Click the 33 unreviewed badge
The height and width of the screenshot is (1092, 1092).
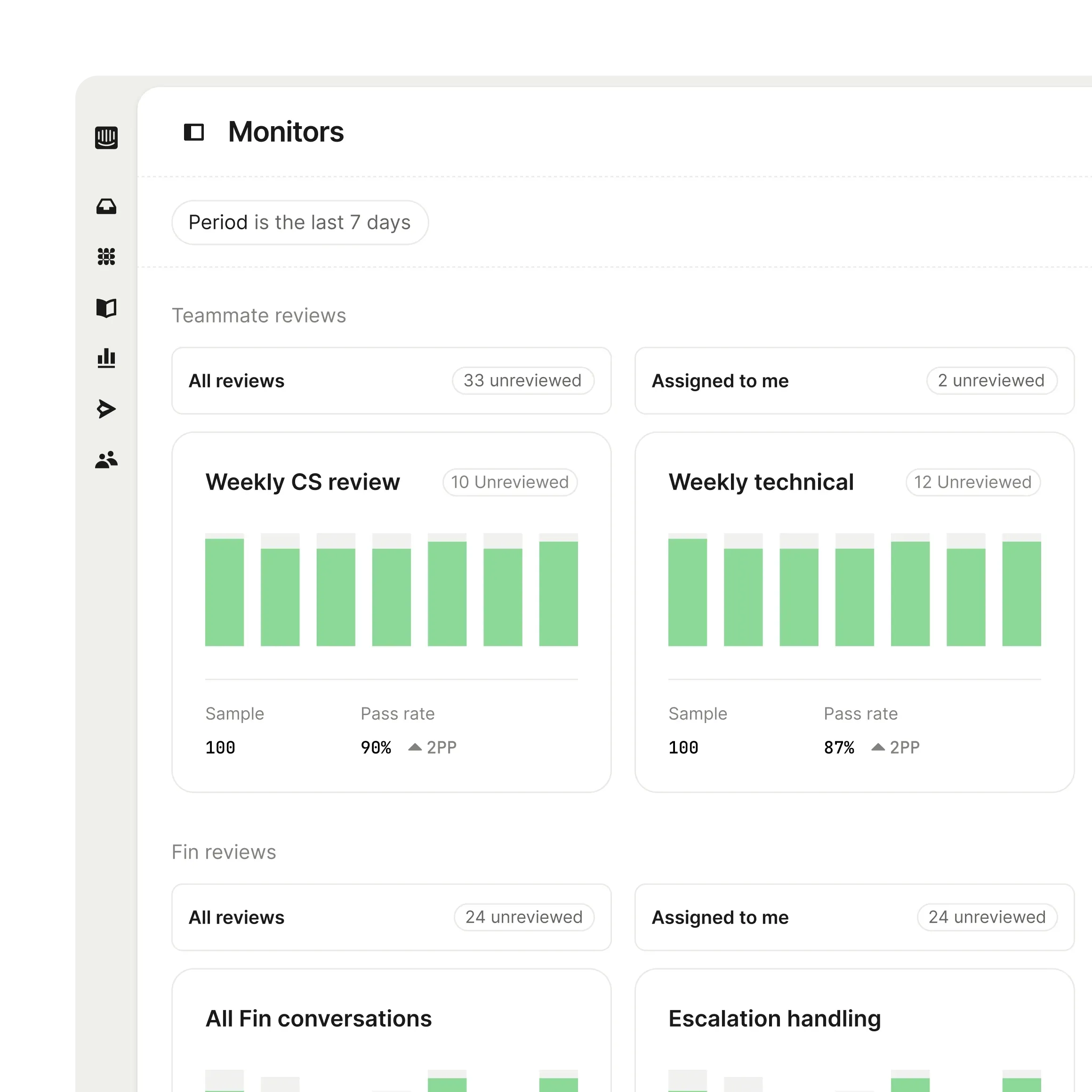(x=523, y=380)
